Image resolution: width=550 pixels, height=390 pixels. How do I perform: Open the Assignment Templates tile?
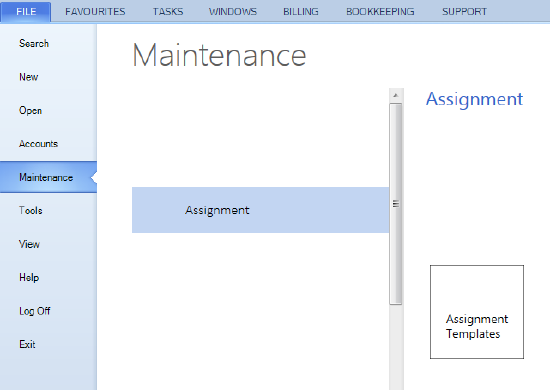(477, 312)
